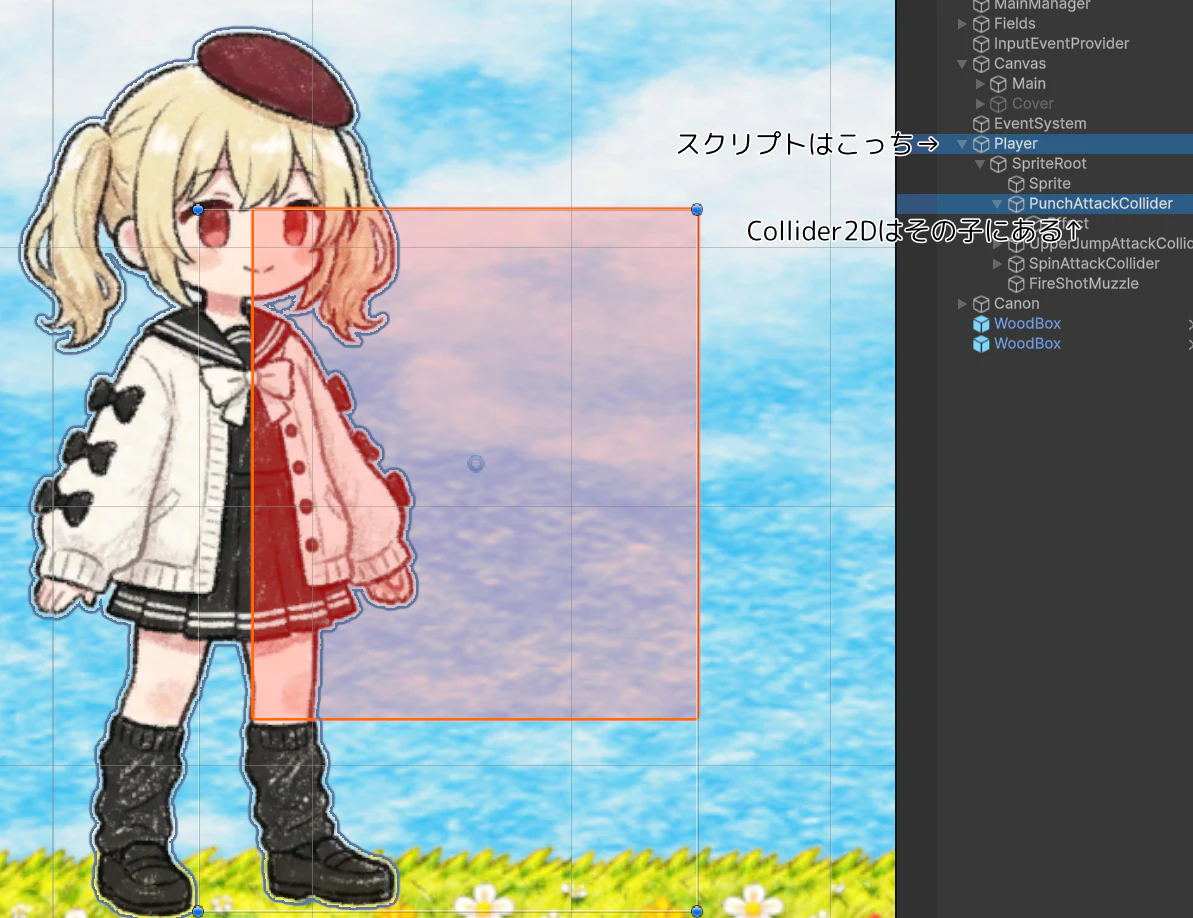The image size is (1193, 918).
Task: Click the Canon object cube icon
Action: pos(981,304)
